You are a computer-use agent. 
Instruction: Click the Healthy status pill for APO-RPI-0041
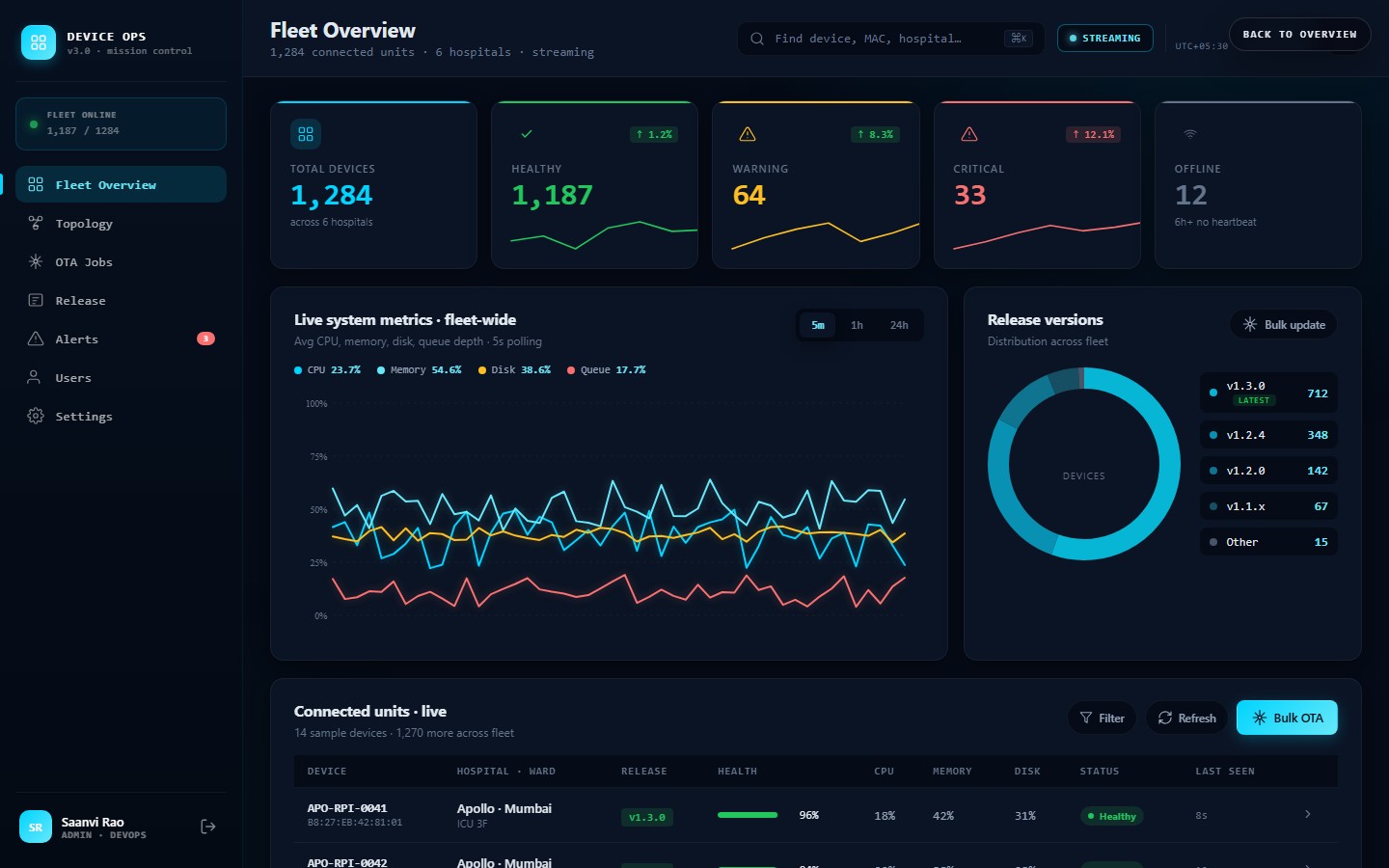click(1111, 816)
